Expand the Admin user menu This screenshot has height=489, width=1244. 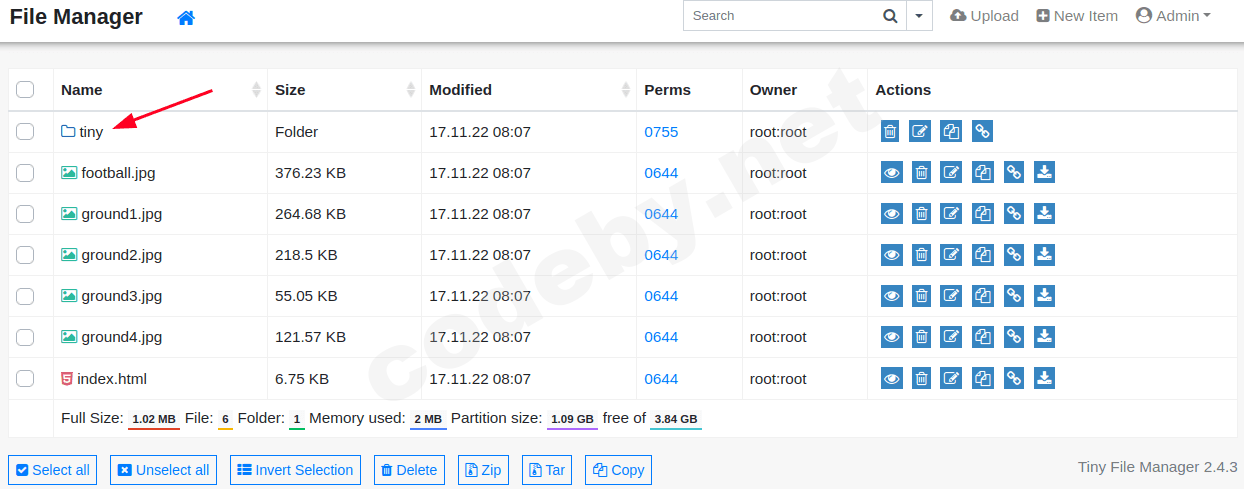pos(1173,16)
